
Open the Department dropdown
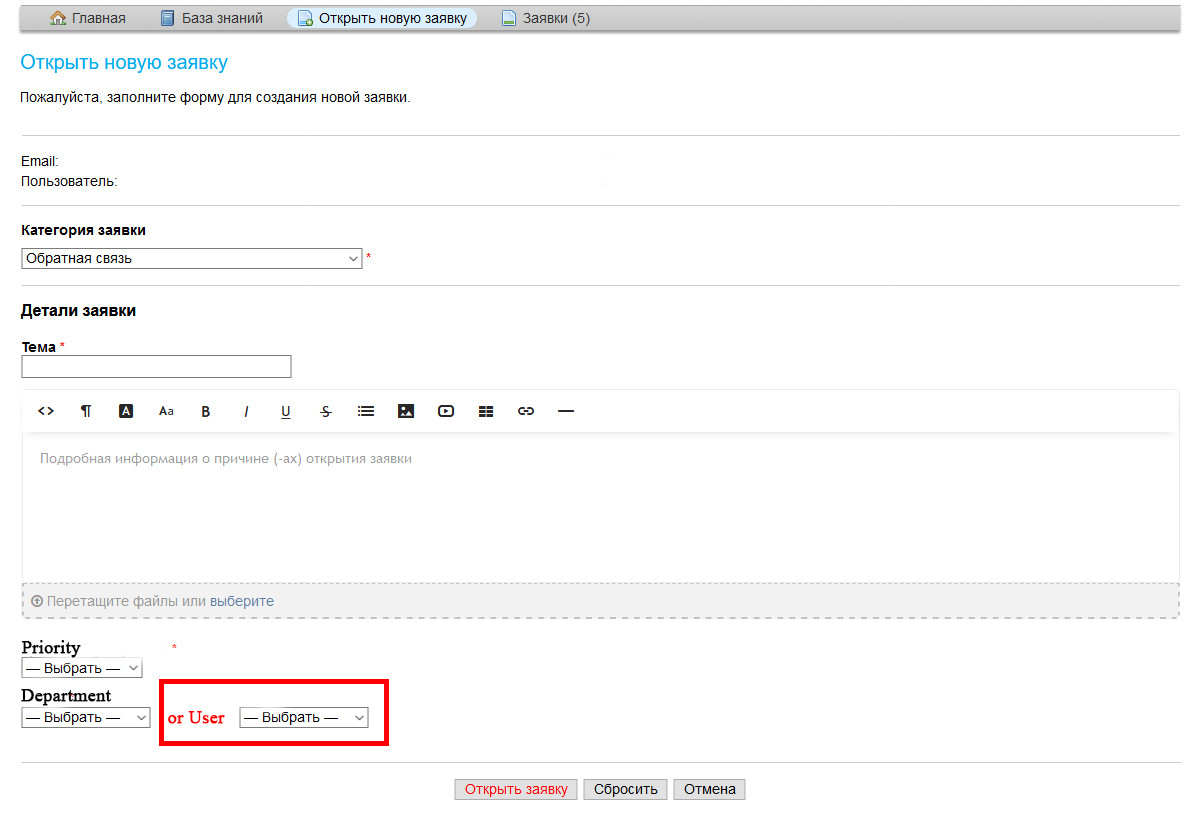coord(85,717)
